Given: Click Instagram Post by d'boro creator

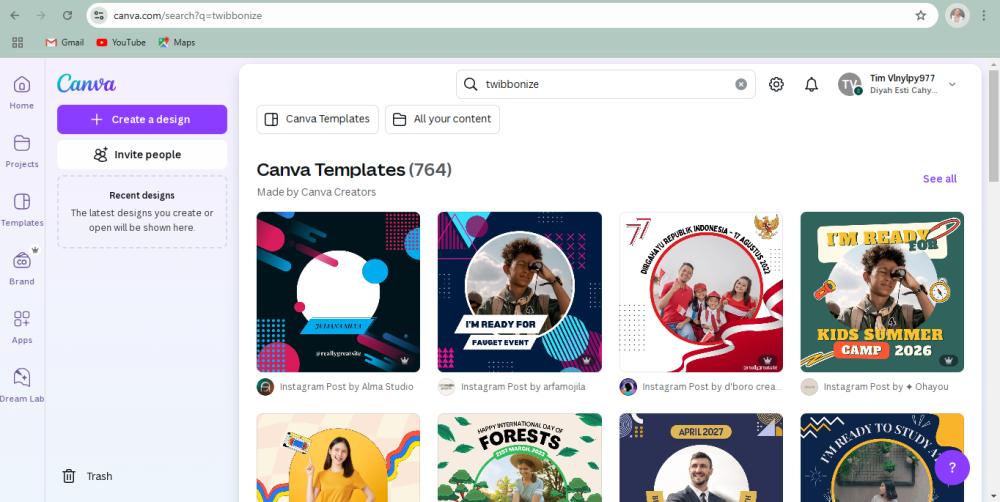Looking at the screenshot, I should point(712,387).
